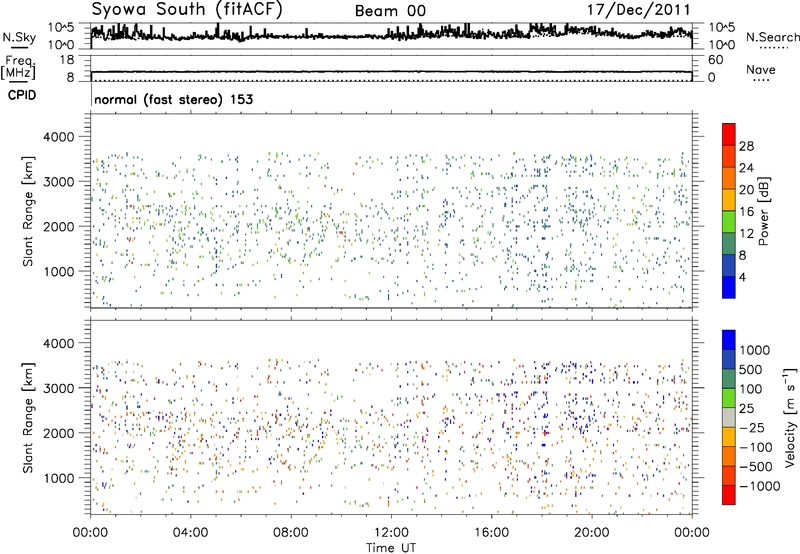
Task: Click the light green 12-16 dB power swatch
Action: click(x=729, y=222)
